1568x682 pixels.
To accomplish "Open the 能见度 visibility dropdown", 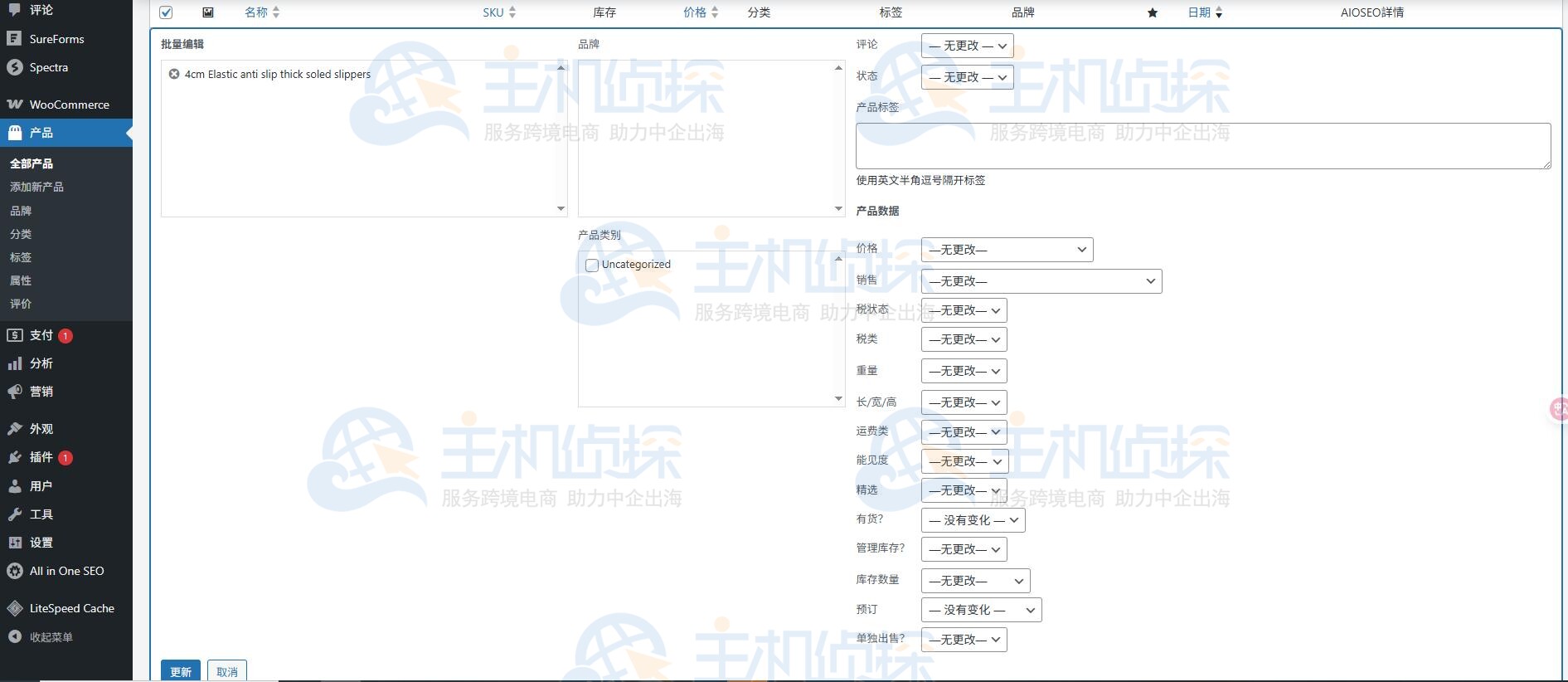I will click(964, 461).
